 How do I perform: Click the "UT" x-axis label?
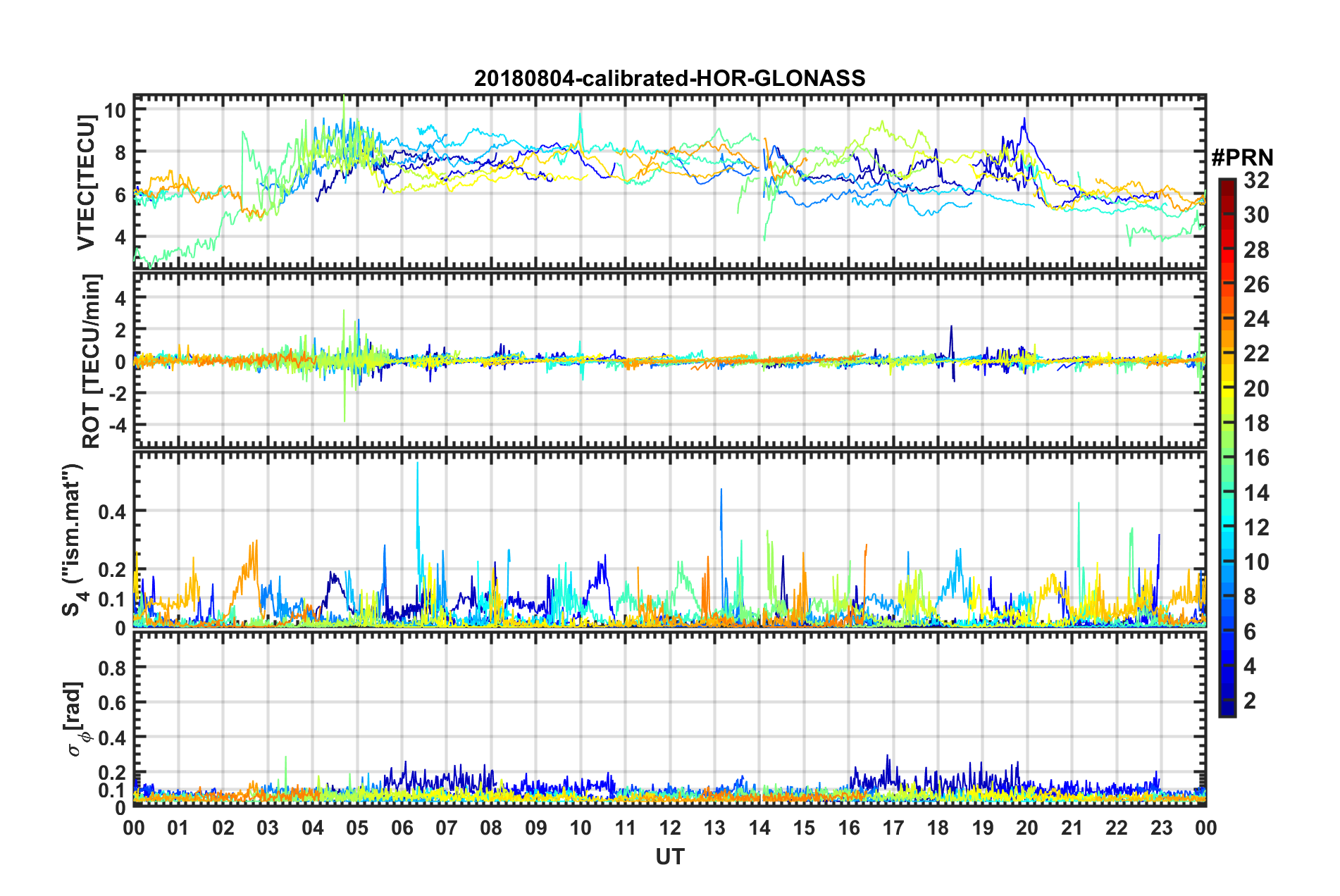pos(669,857)
